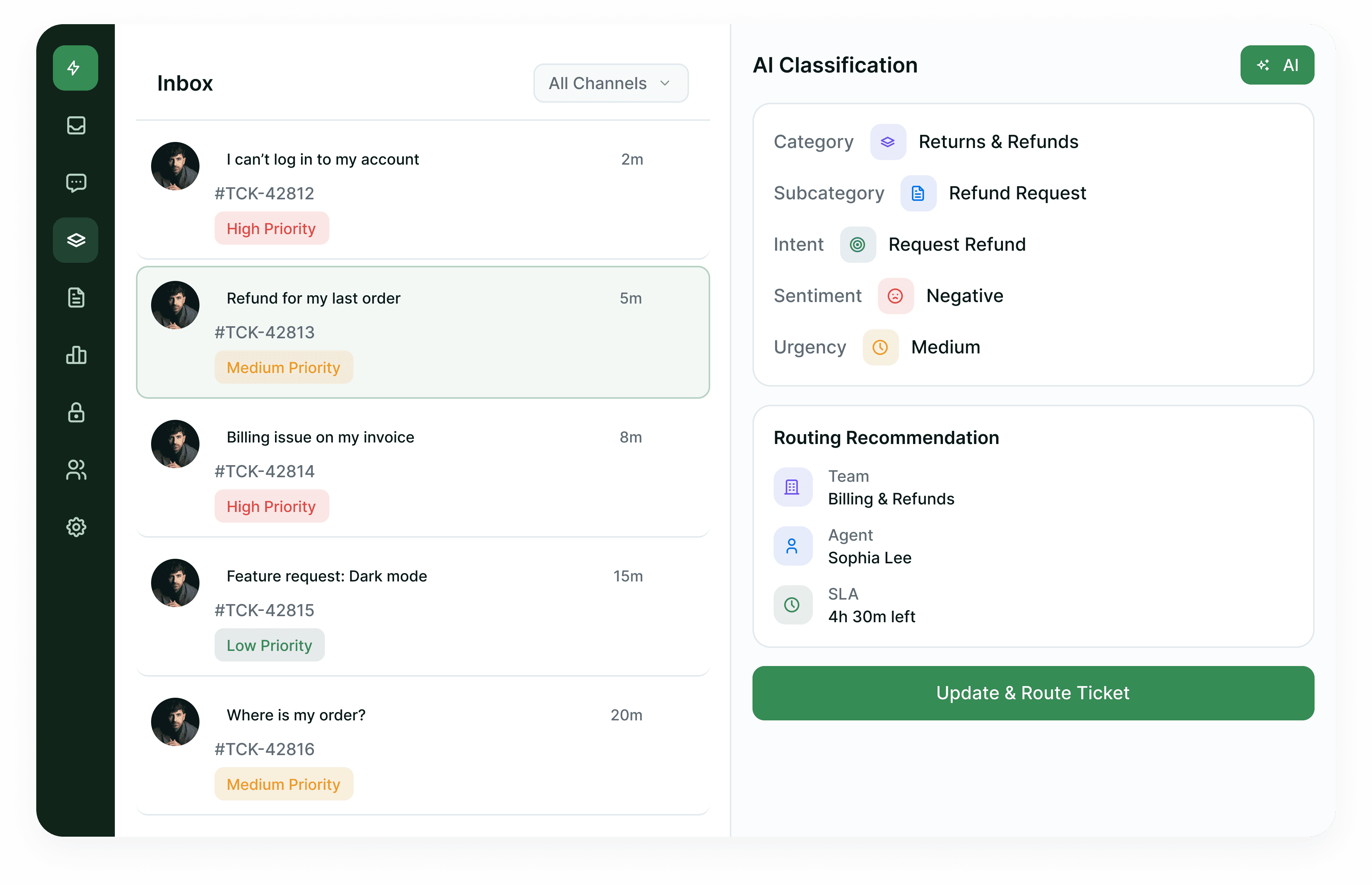Click avatar of #TCK-42812 sender
Screen dimensions: 1372x885
(175, 166)
